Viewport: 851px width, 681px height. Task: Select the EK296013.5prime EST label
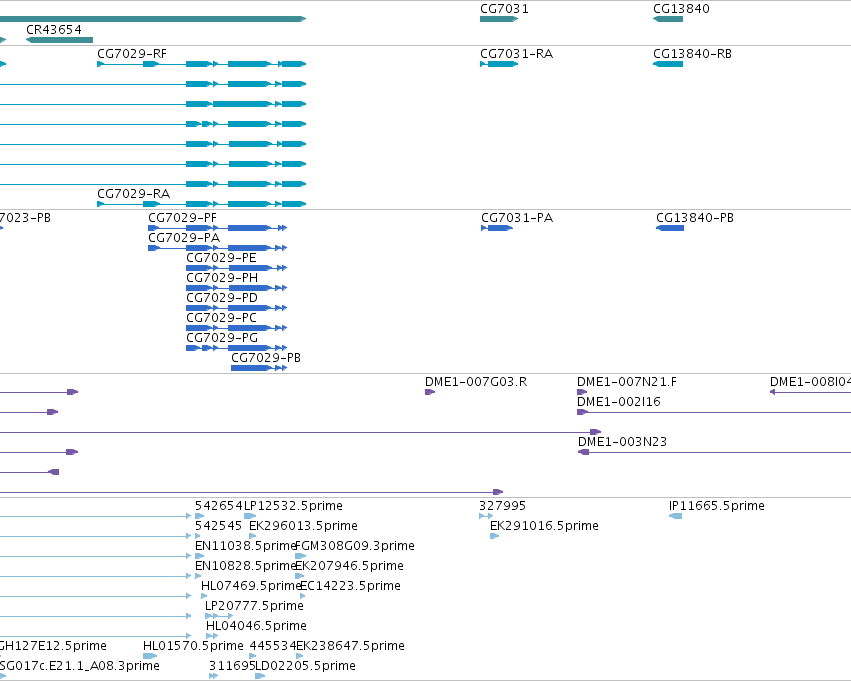(x=303, y=526)
